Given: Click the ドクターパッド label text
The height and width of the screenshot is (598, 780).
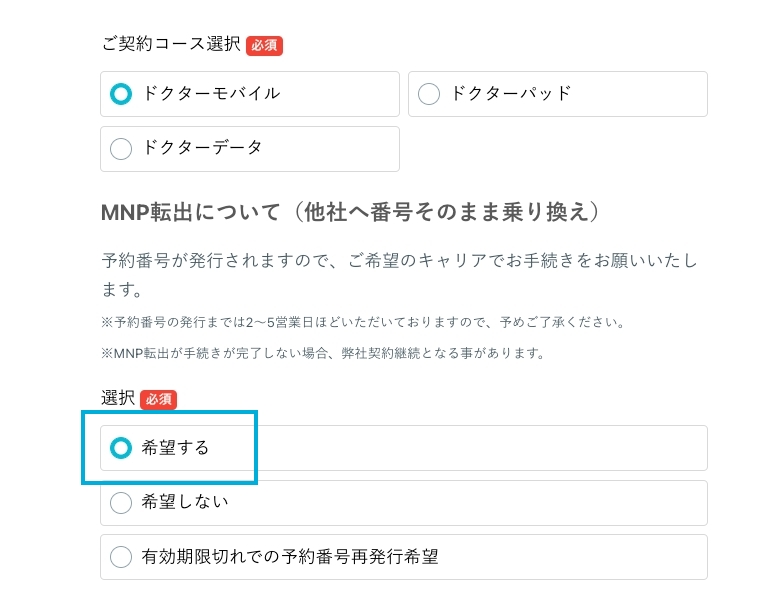Looking at the screenshot, I should 511,94.
